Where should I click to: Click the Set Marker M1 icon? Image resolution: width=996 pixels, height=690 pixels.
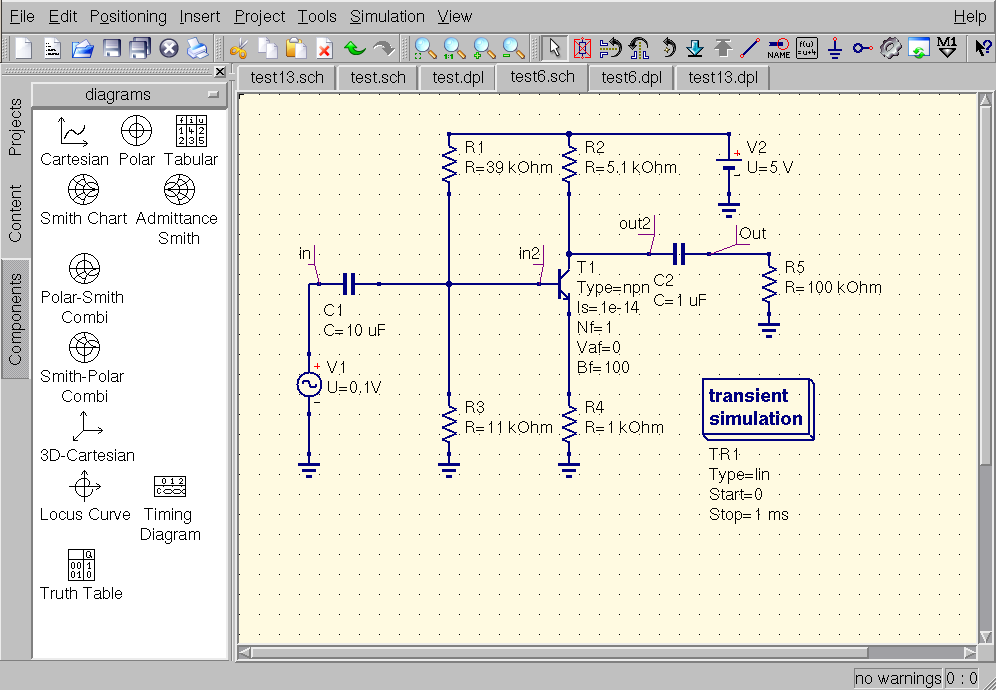[947, 48]
